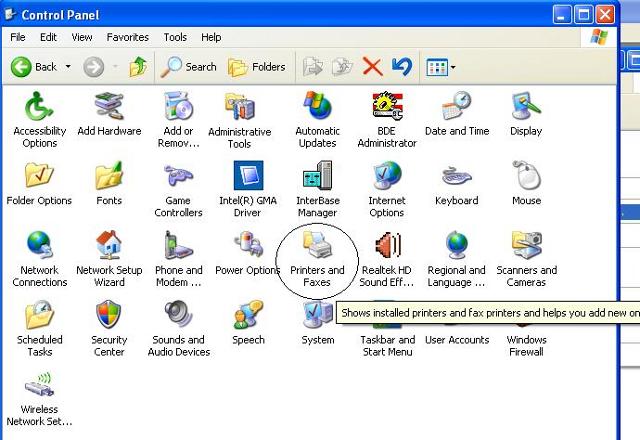Open the File menu

click(18, 37)
